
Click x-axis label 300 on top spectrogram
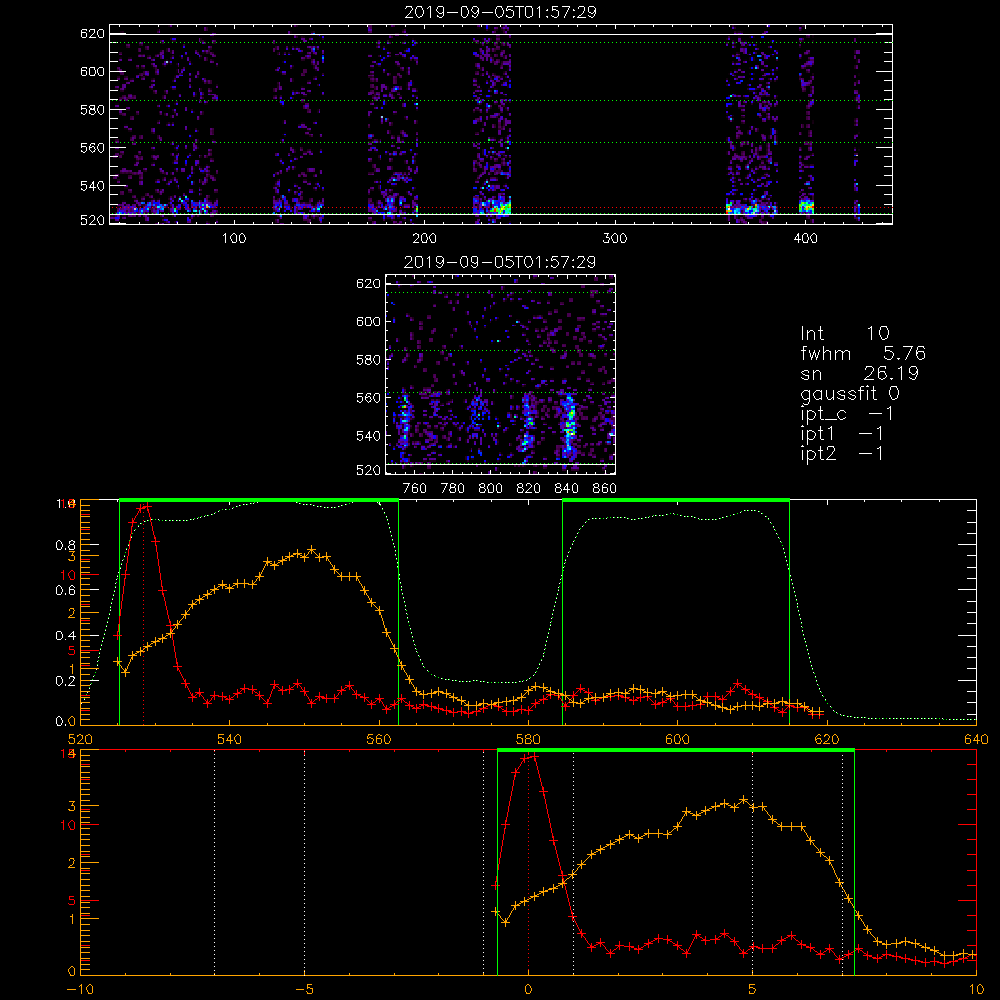click(x=615, y=239)
